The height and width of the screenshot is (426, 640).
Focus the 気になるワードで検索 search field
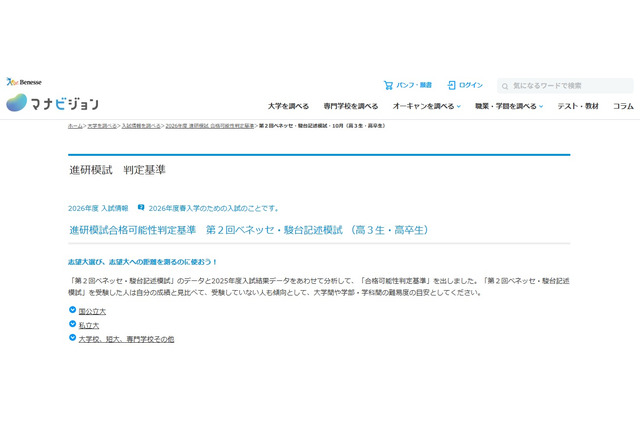coord(565,86)
